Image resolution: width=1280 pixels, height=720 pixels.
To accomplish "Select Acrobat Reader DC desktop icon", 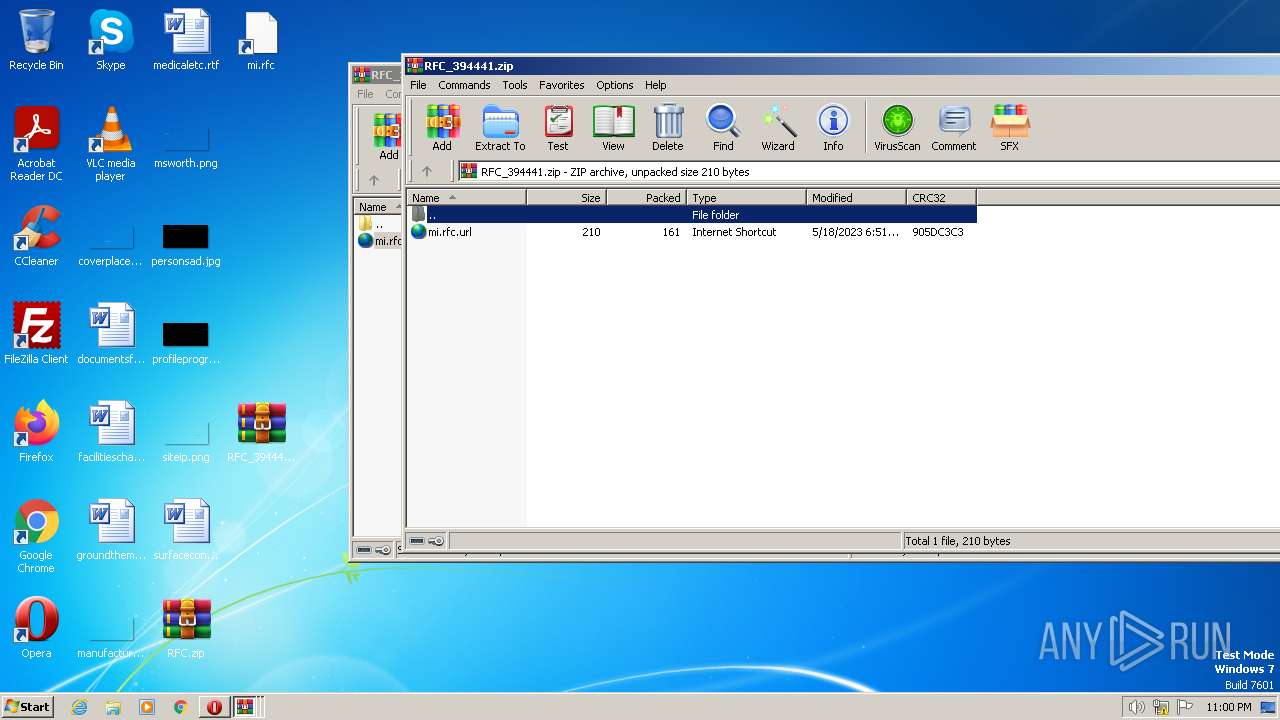I will click(x=36, y=145).
